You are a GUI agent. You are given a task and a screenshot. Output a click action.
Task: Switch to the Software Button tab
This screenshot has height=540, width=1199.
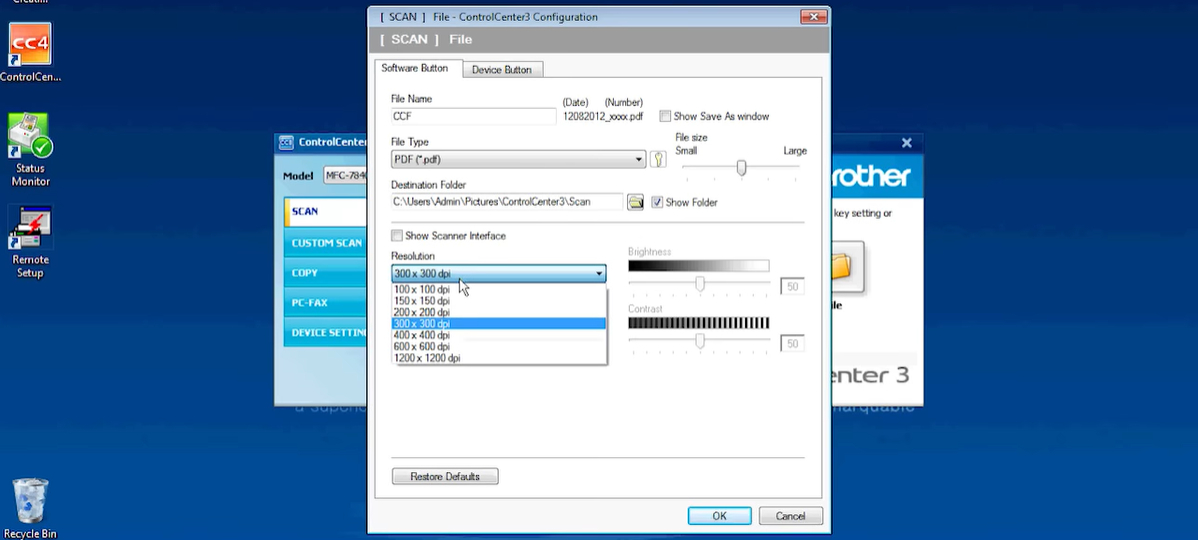click(x=414, y=68)
